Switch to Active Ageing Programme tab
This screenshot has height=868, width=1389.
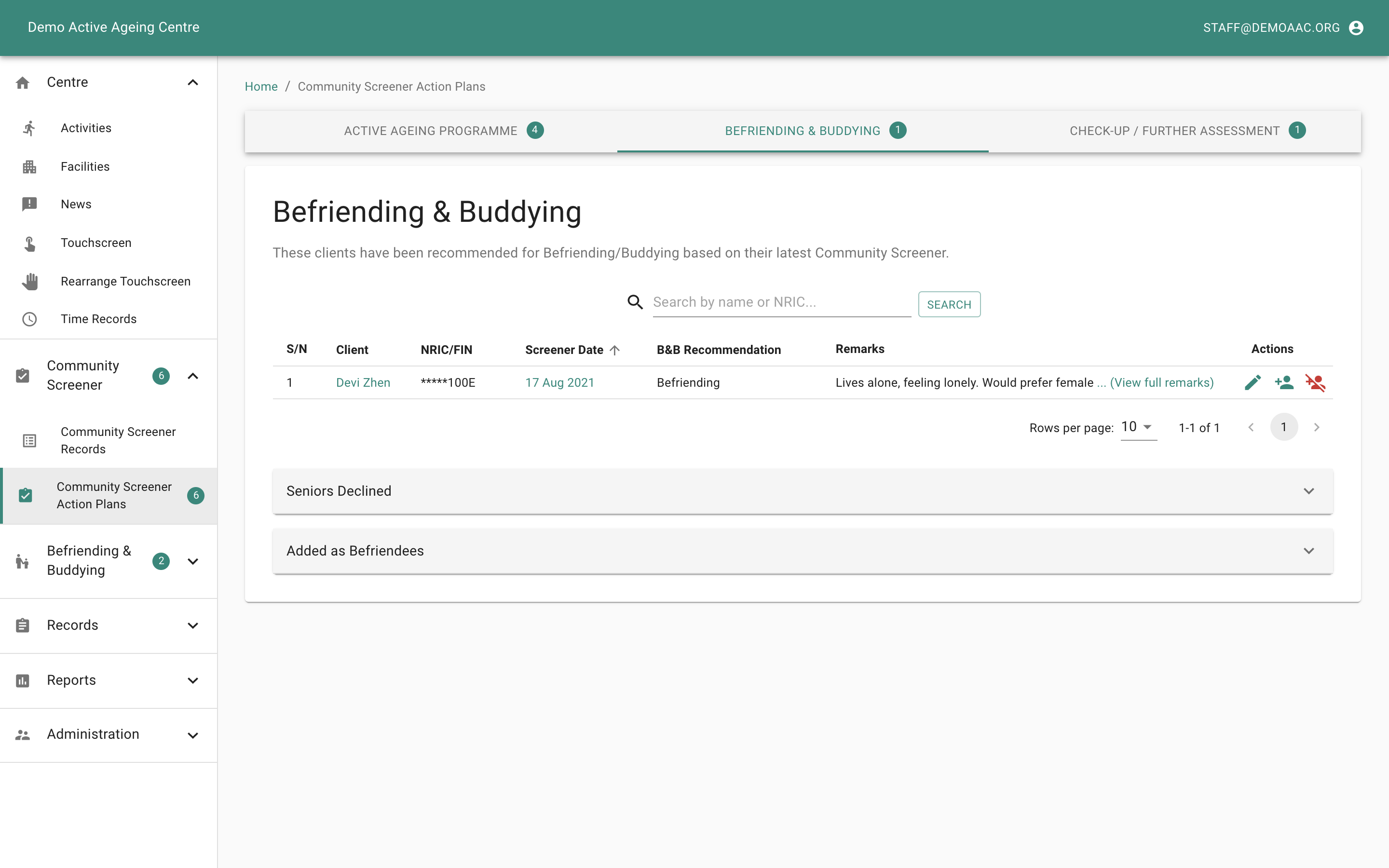click(431, 132)
